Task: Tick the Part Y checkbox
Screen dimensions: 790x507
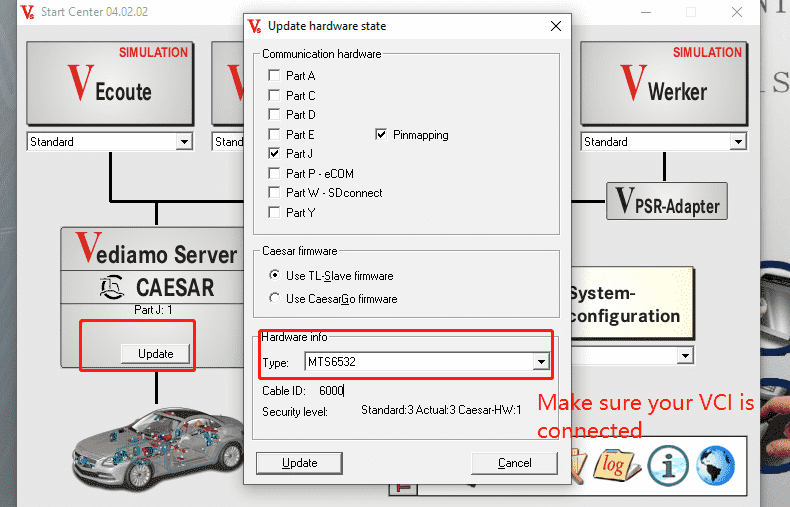Action: click(274, 213)
